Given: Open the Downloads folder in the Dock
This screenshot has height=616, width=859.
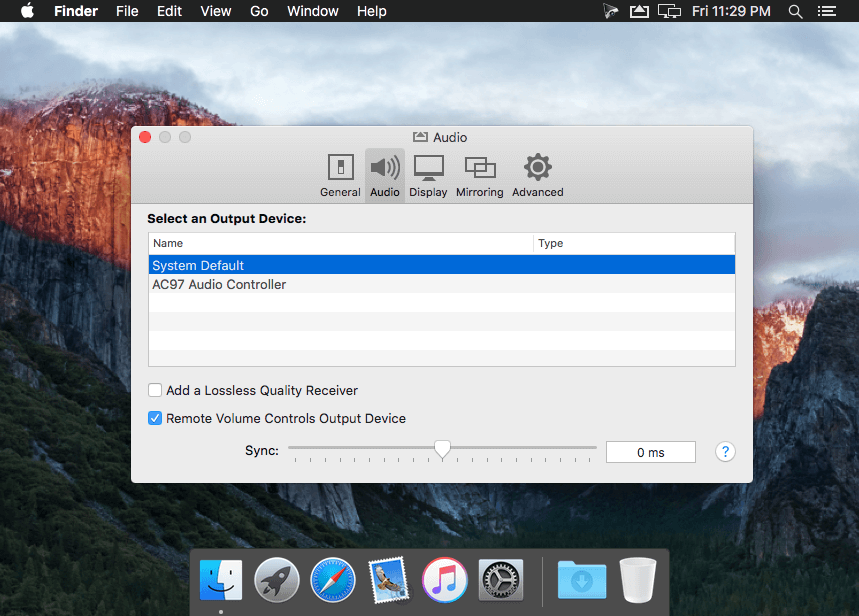Looking at the screenshot, I should [582, 580].
